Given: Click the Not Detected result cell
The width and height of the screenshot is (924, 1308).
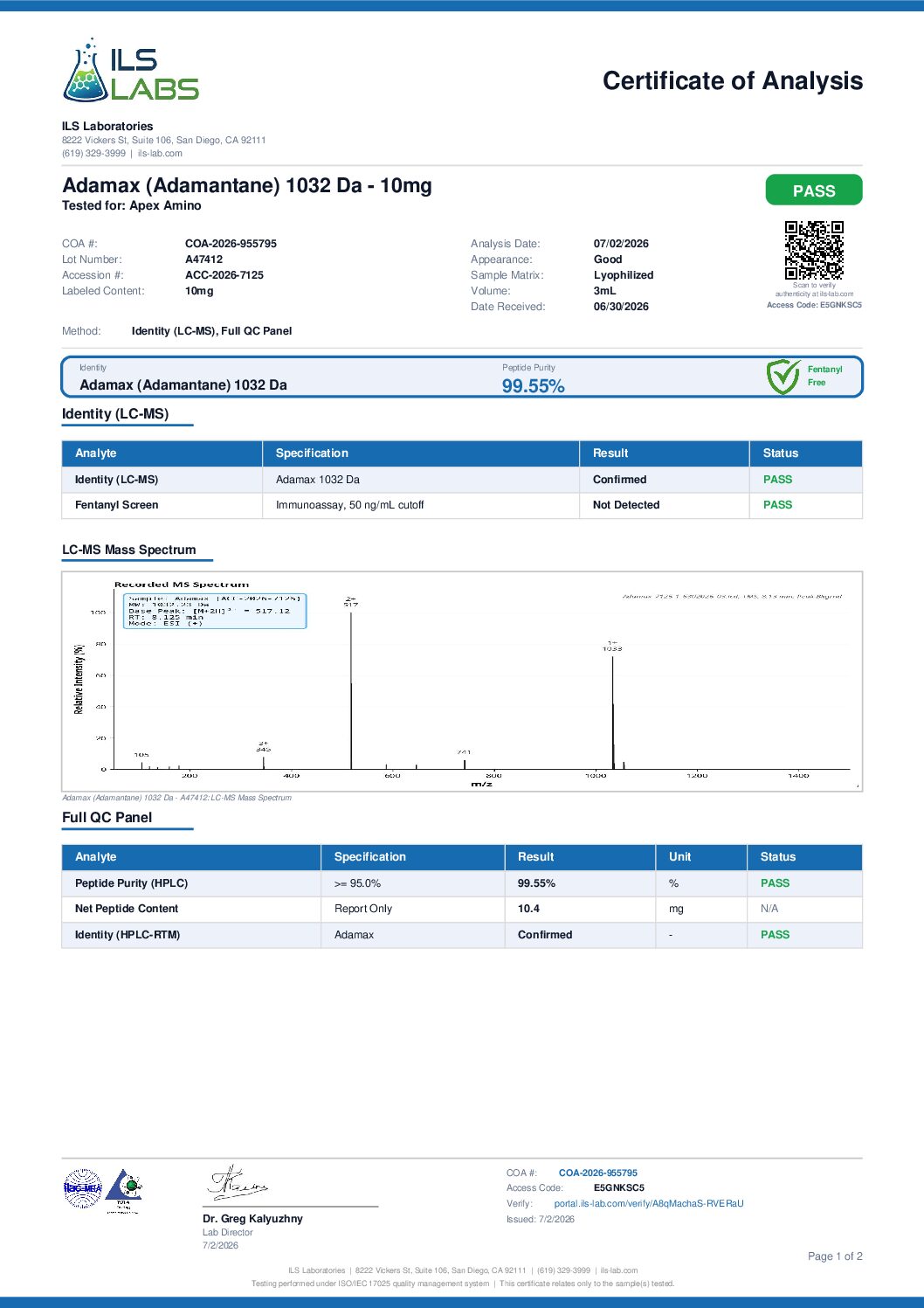Looking at the screenshot, I should tap(626, 505).
